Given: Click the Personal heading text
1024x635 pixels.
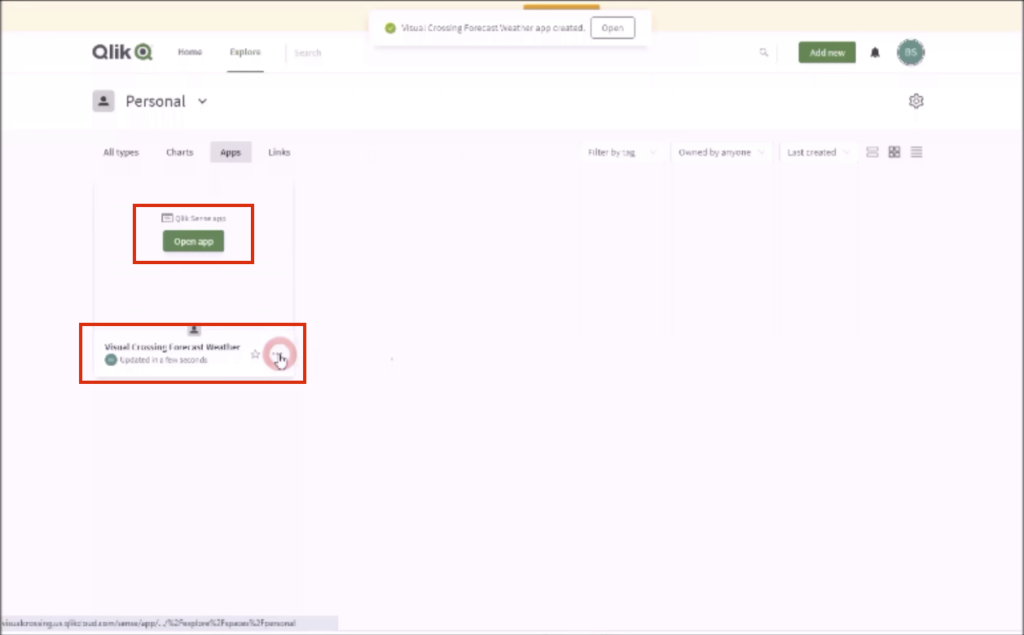Looking at the screenshot, I should tap(155, 101).
